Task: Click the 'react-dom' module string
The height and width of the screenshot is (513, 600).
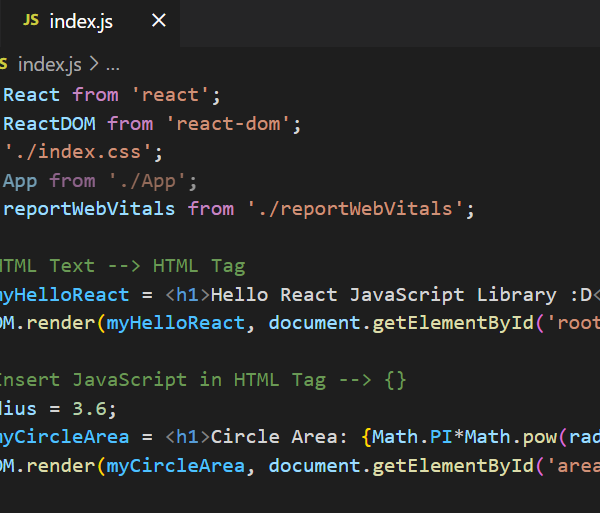Action: coord(233,124)
